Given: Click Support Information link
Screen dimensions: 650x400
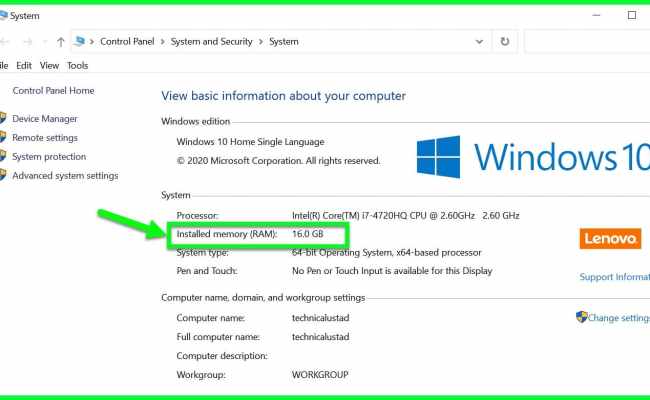Looking at the screenshot, I should coord(614,276).
